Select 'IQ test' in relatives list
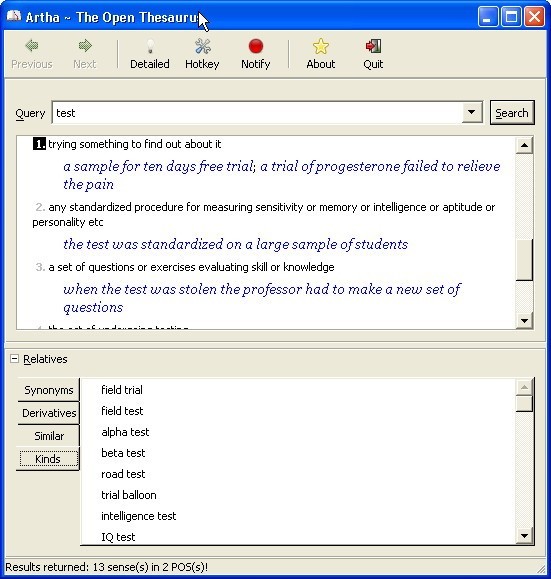Screen dimensions: 551x579 (x=118, y=537)
